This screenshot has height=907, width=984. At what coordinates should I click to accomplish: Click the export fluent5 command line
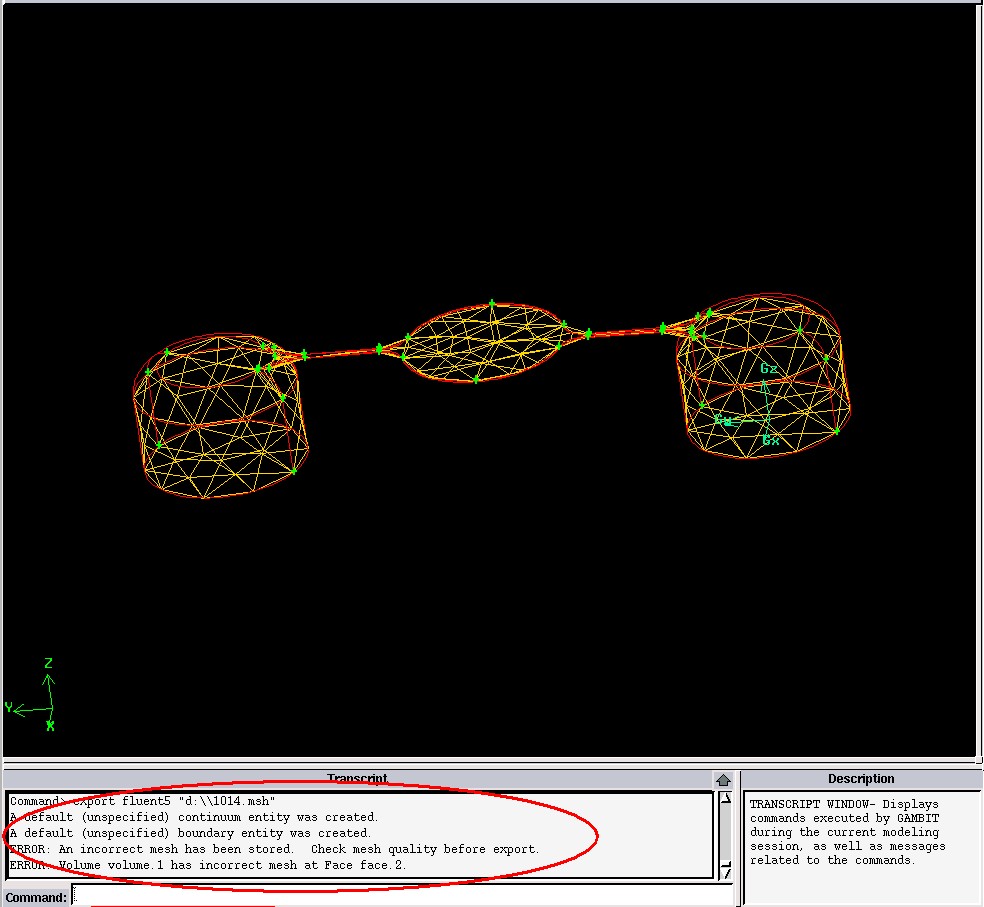tap(142, 801)
